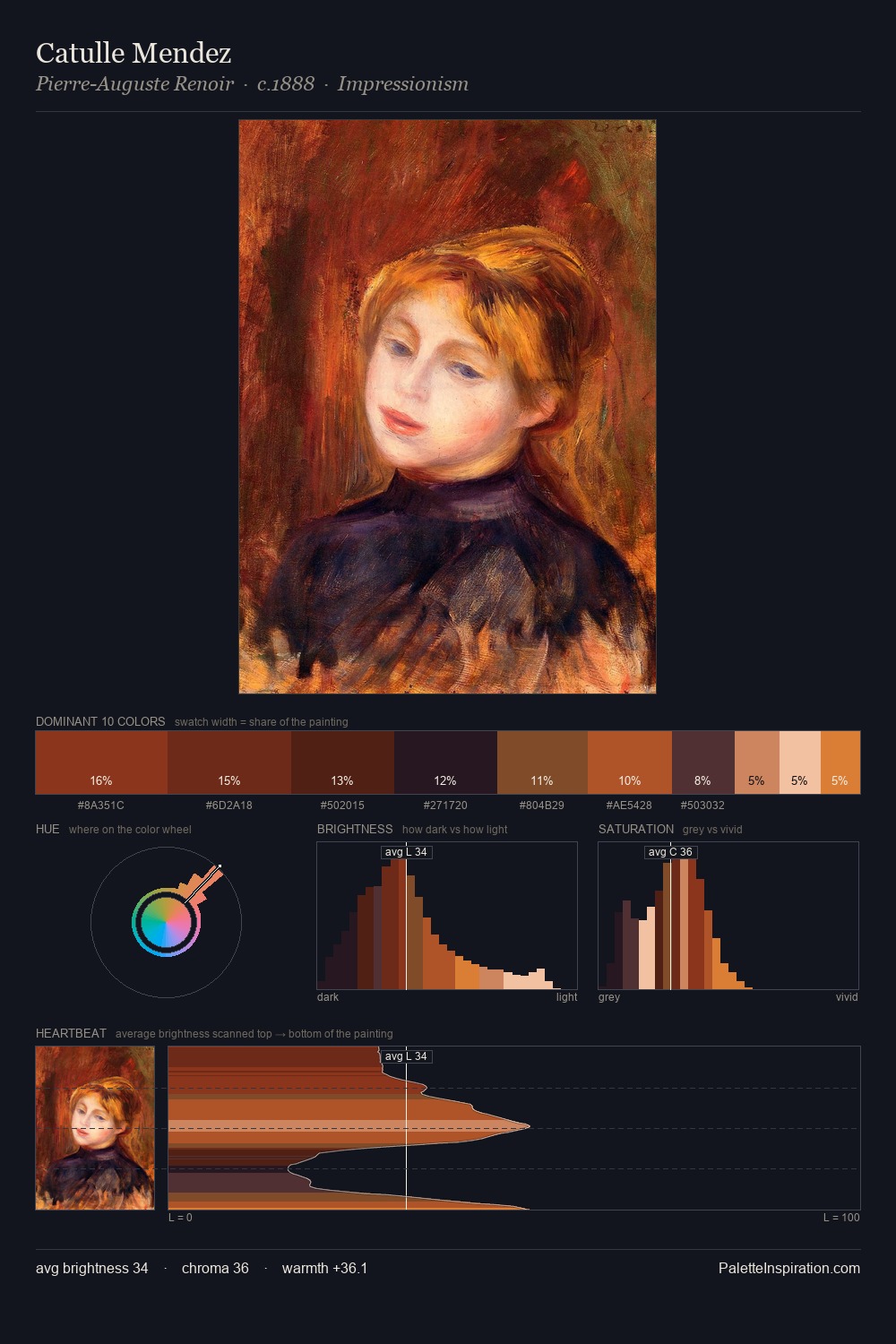Click the 'L = 0' axis label

coord(180,1218)
